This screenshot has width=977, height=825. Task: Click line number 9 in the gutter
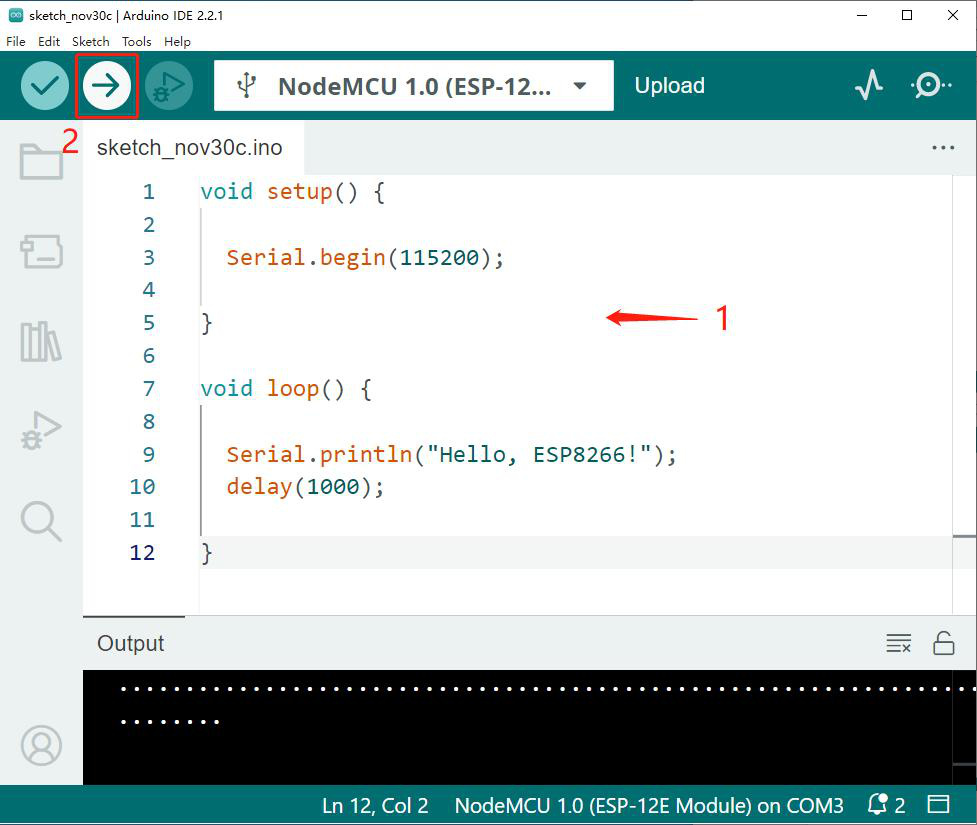point(148,454)
